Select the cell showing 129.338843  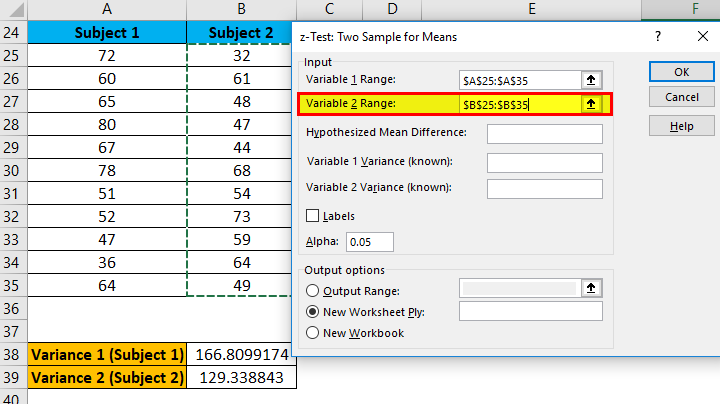[x=242, y=377]
